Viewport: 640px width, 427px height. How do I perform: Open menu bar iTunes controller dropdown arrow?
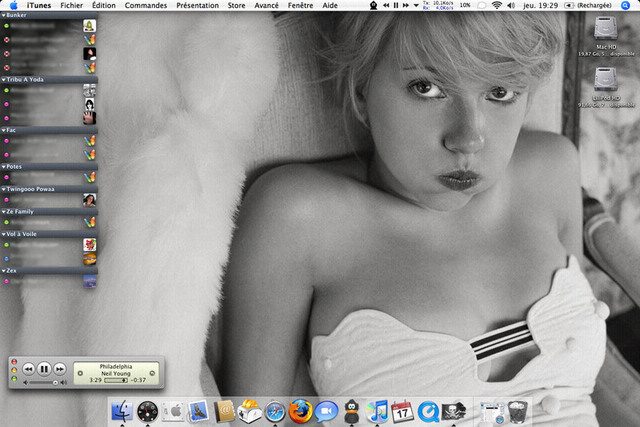[x=416, y=5]
